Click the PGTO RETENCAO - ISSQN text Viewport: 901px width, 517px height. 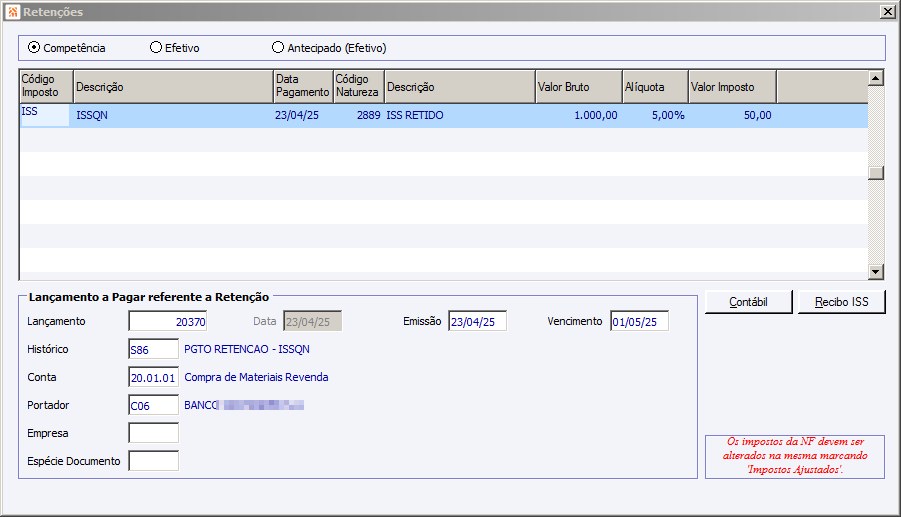[x=247, y=349]
